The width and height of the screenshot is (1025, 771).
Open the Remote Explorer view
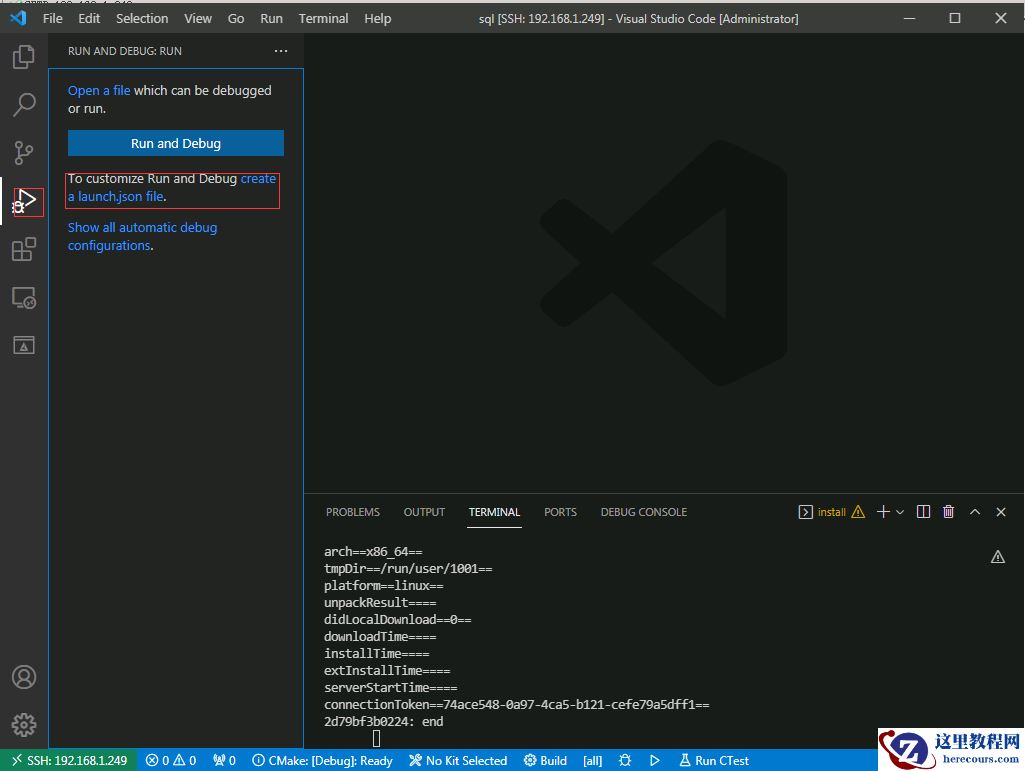tap(24, 297)
